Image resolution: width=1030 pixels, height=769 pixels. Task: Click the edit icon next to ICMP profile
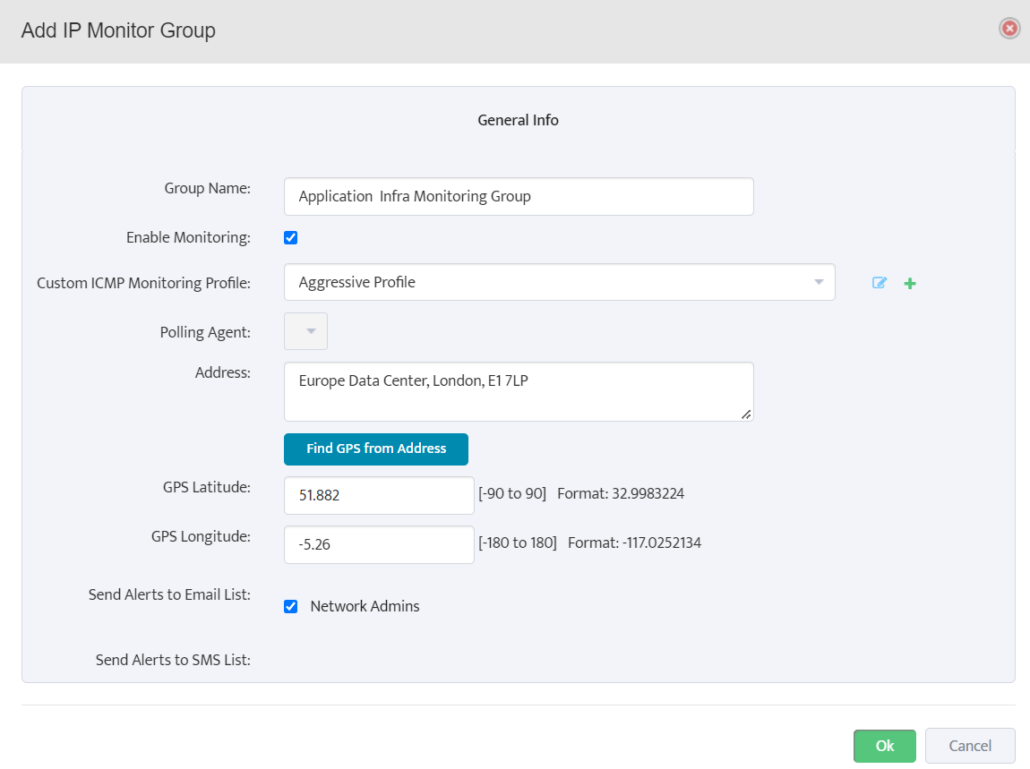coord(878,283)
